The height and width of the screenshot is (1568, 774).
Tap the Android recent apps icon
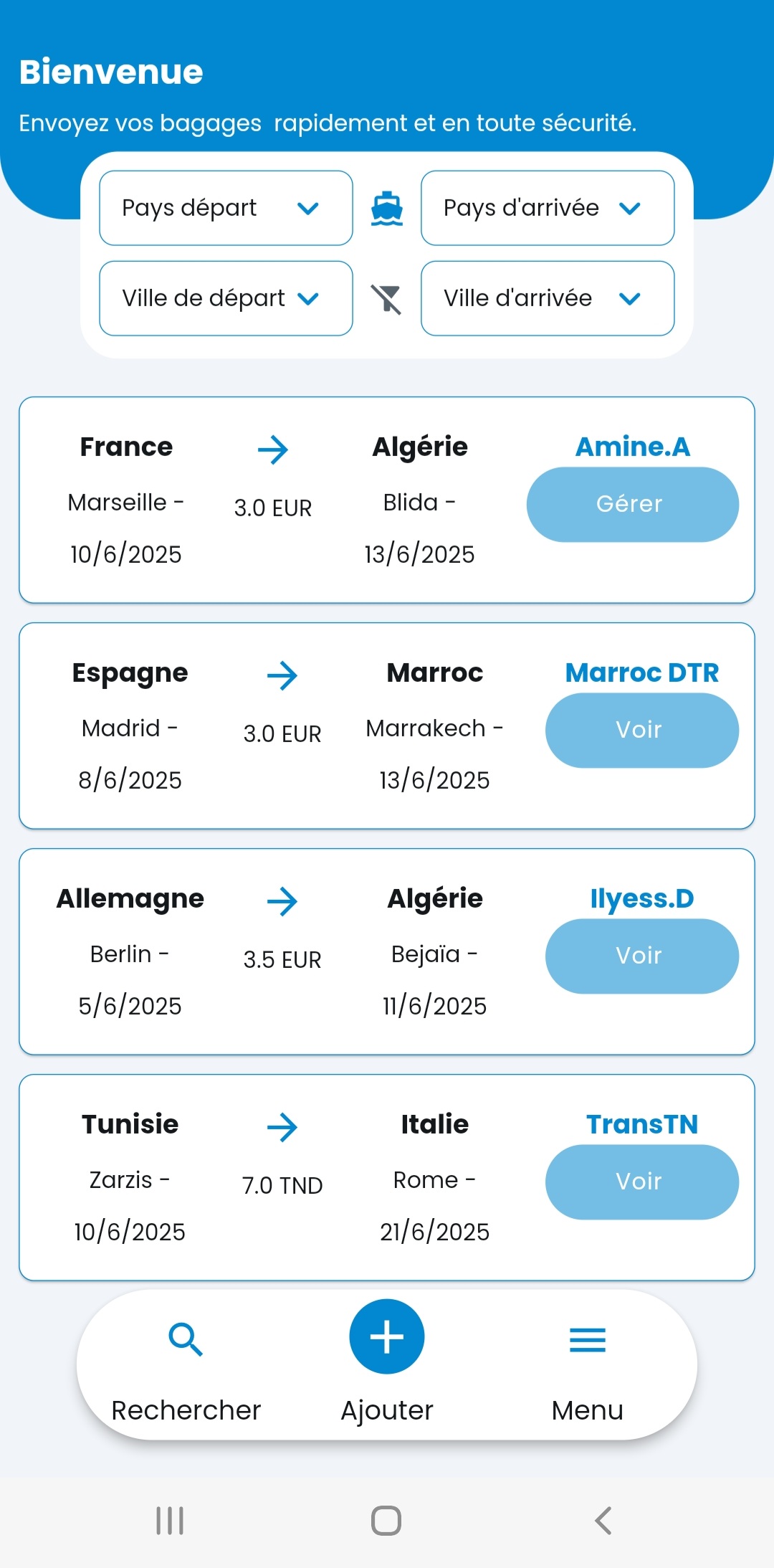170,1520
